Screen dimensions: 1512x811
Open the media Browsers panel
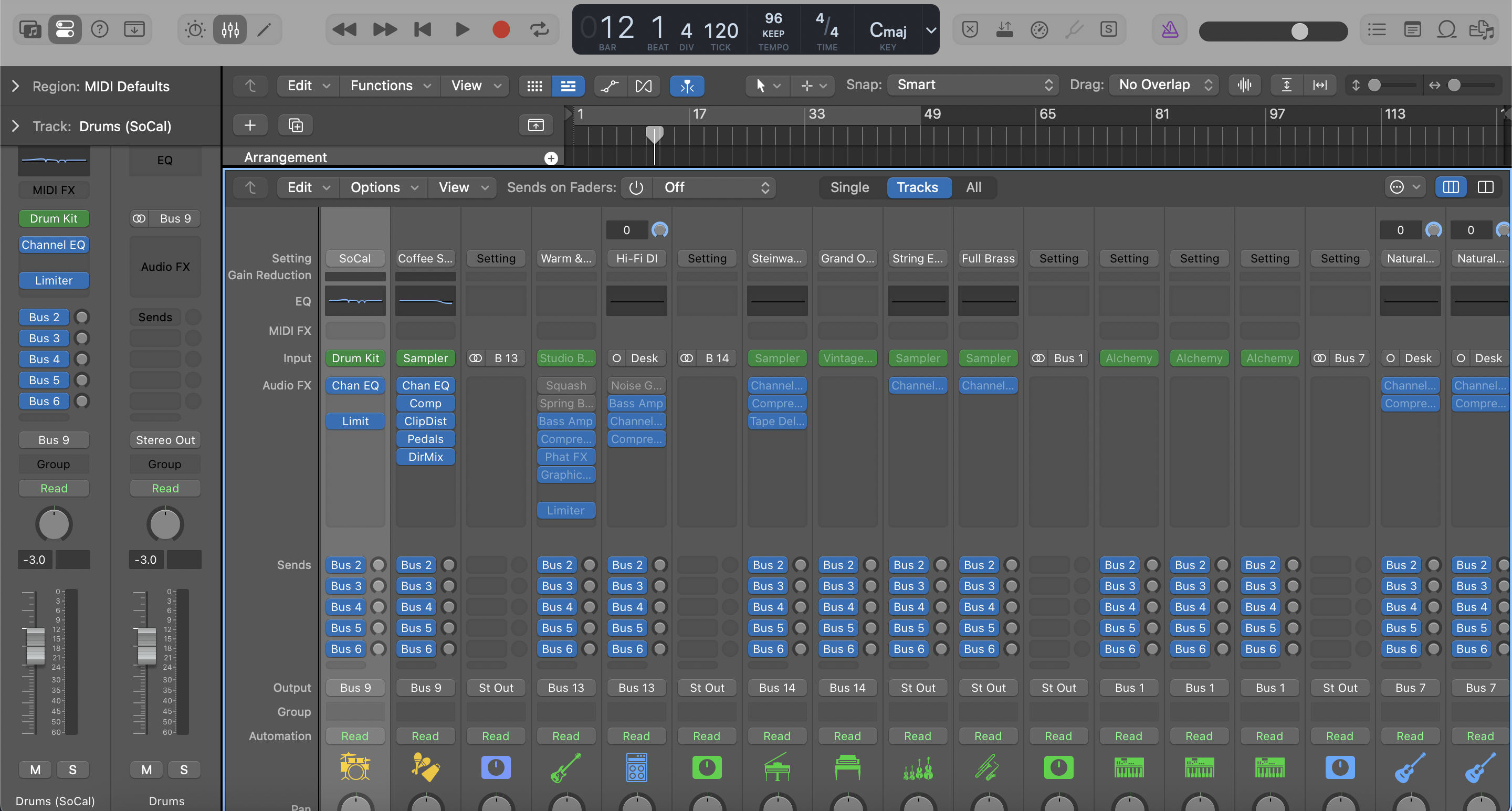click(1482, 29)
